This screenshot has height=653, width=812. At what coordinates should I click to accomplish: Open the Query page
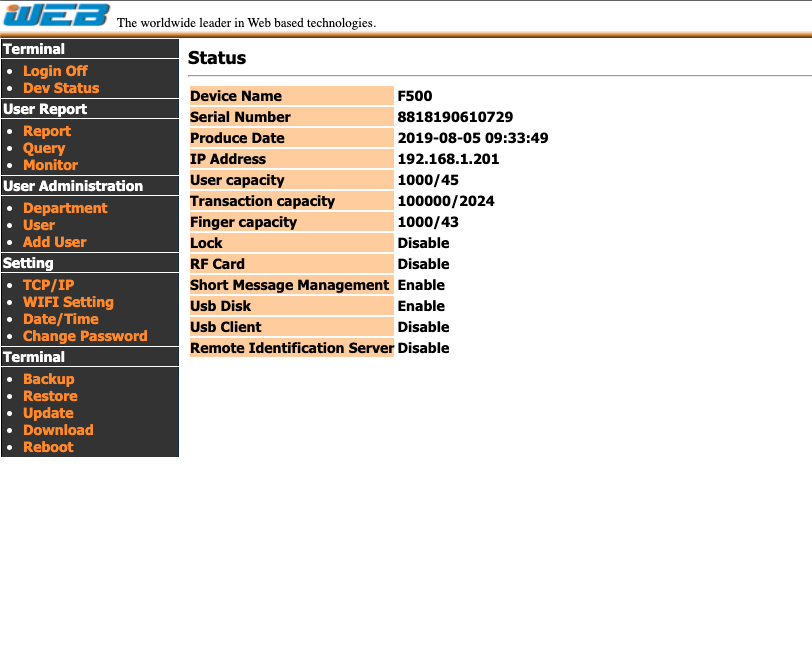[x=44, y=148]
